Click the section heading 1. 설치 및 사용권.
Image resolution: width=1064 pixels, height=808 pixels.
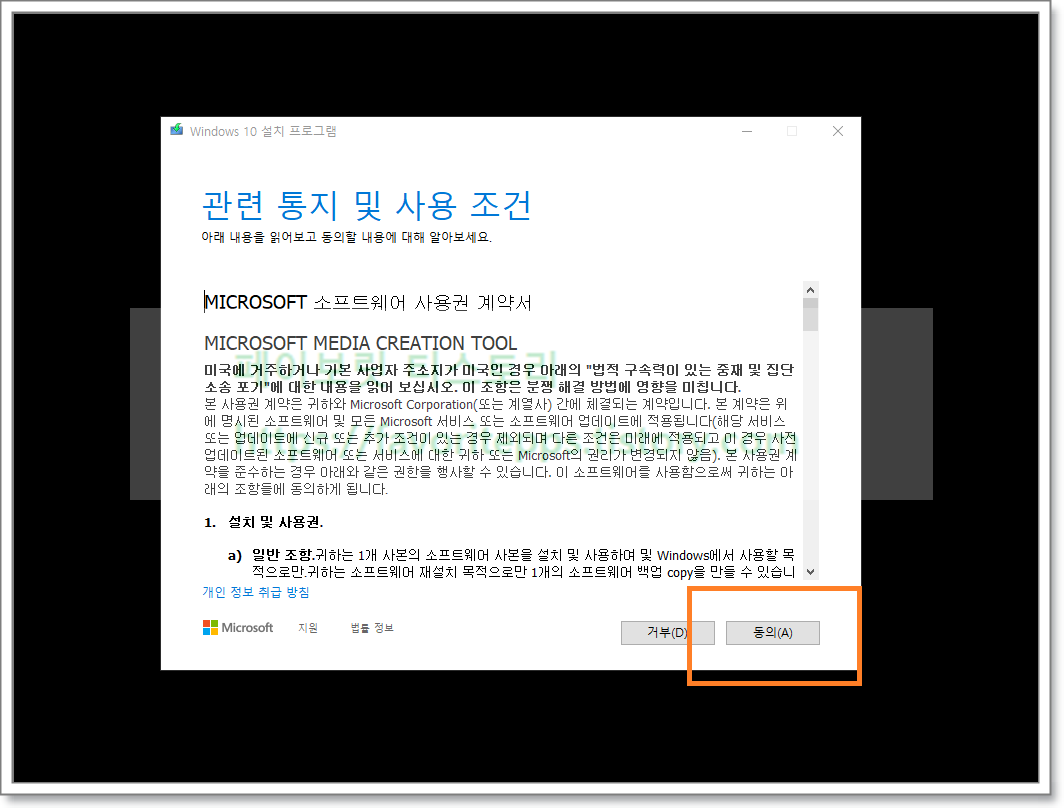[263, 522]
